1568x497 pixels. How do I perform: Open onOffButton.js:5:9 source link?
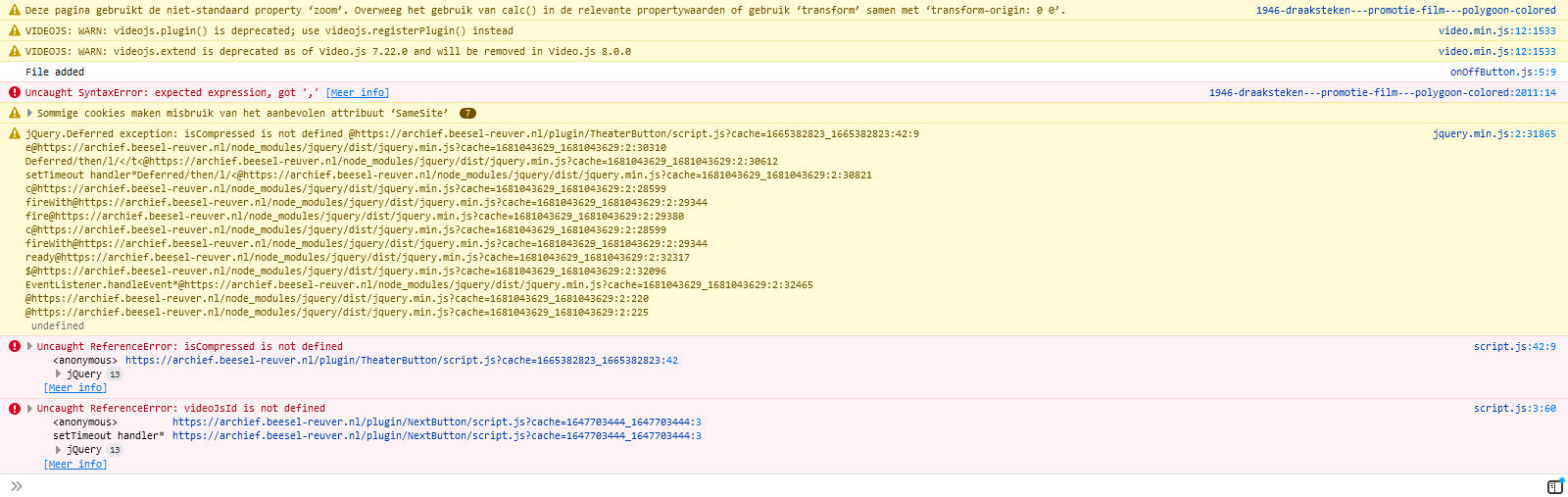1503,73
